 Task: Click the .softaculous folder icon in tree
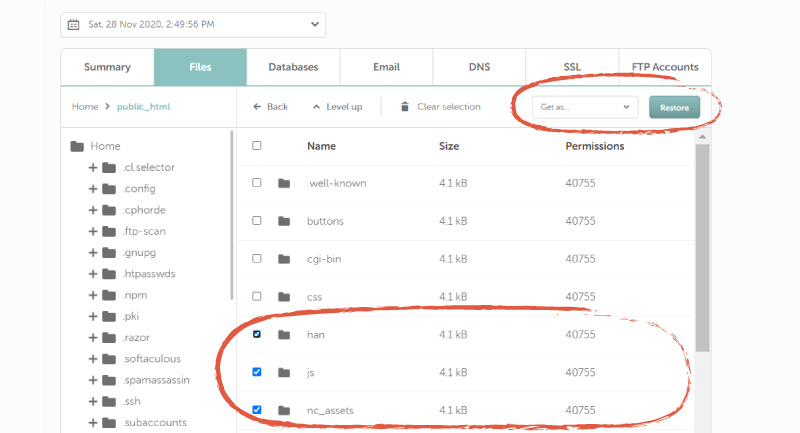(109, 359)
